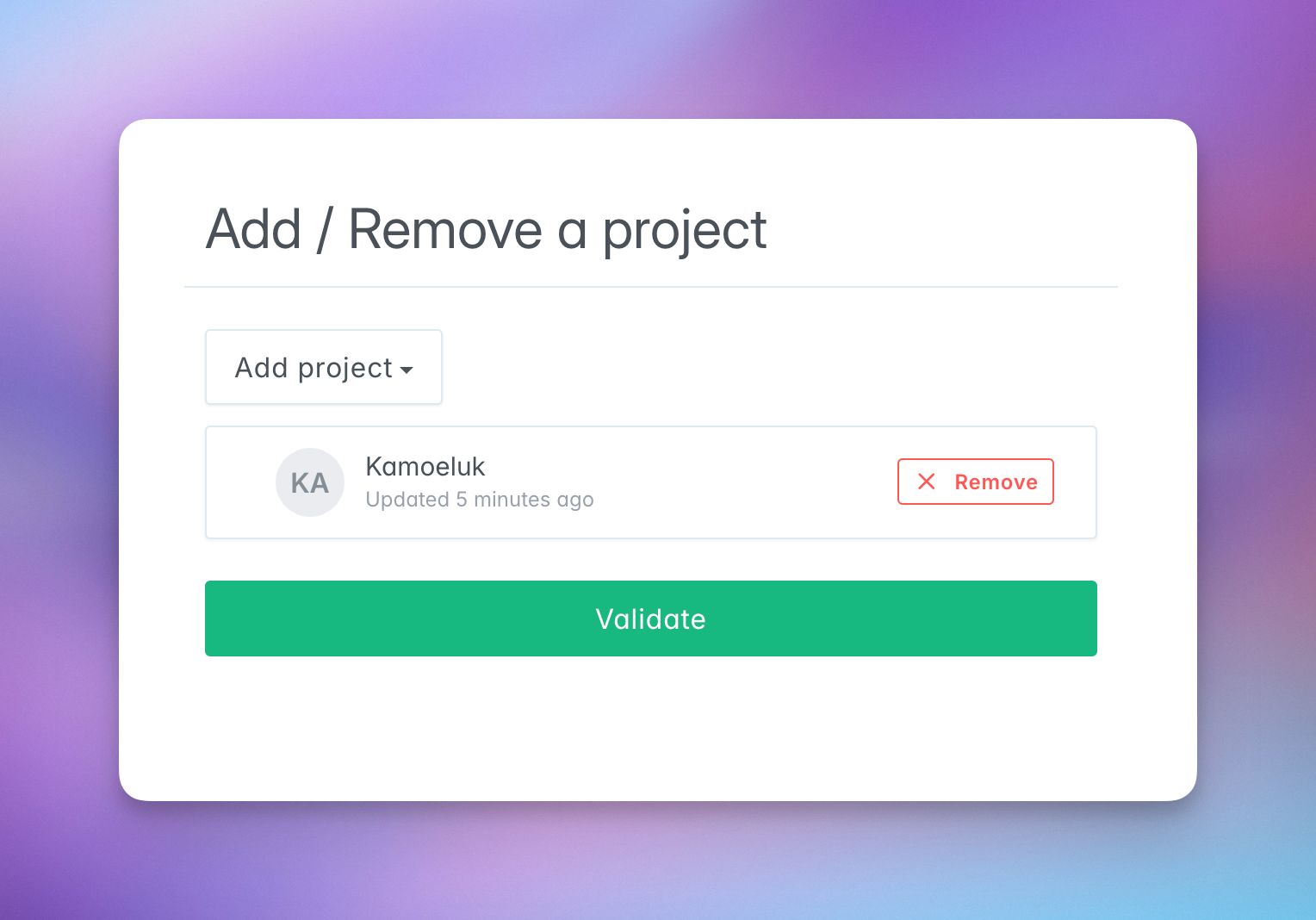Image resolution: width=1316 pixels, height=920 pixels.
Task: Click the Kamoeluk project name
Action: click(425, 467)
